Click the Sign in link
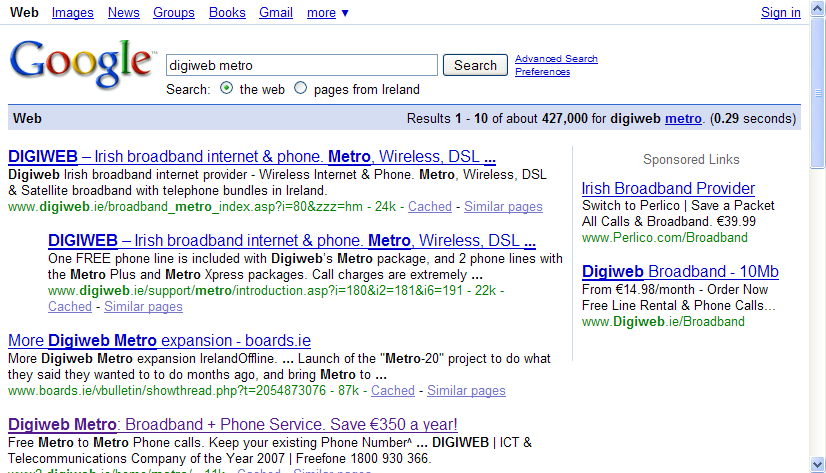This screenshot has height=473, width=826. (x=781, y=12)
